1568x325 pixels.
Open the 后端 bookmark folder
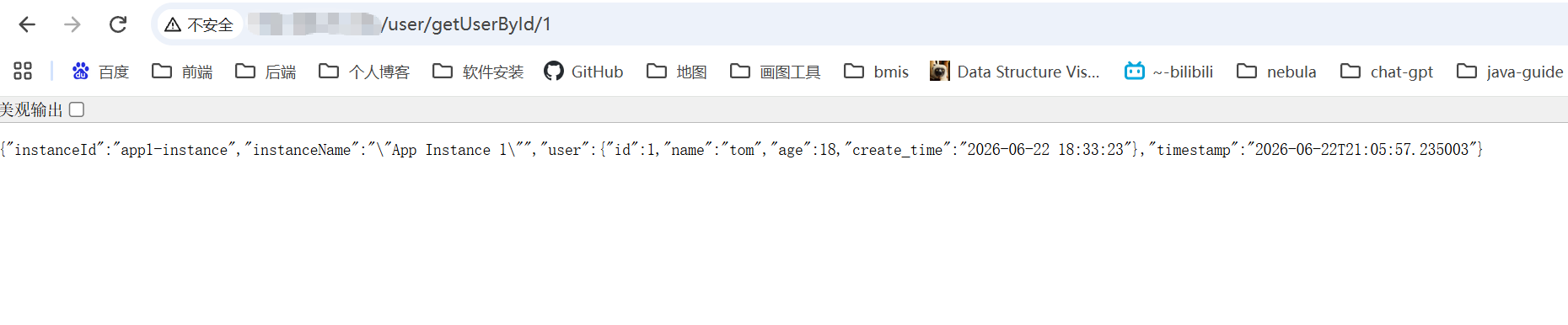pos(266,72)
